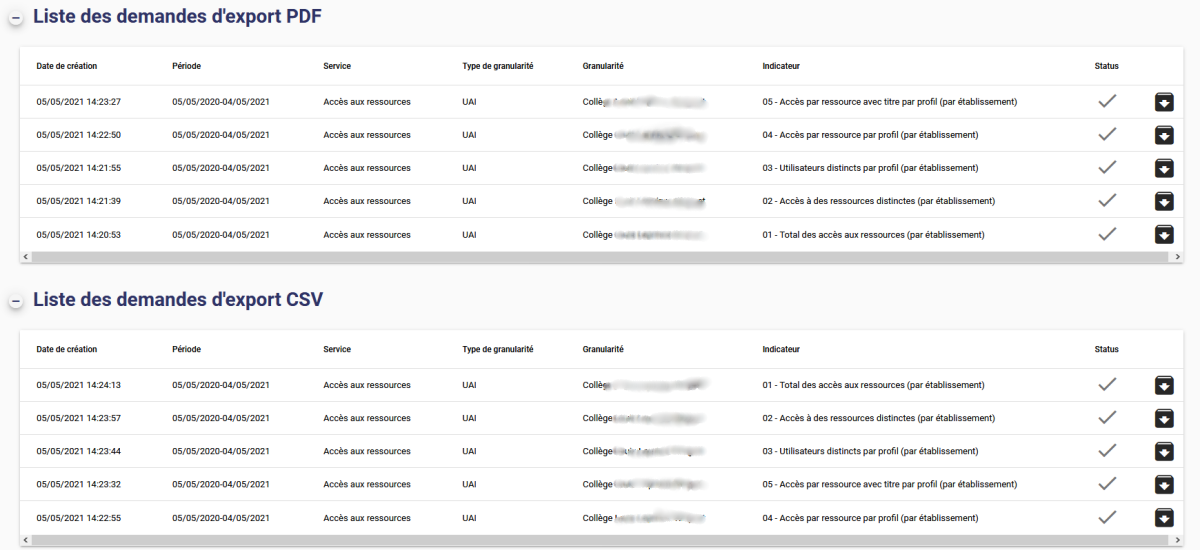Download PDF export for indicator 01
This screenshot has height=550, width=1200.
[x=1164, y=234]
